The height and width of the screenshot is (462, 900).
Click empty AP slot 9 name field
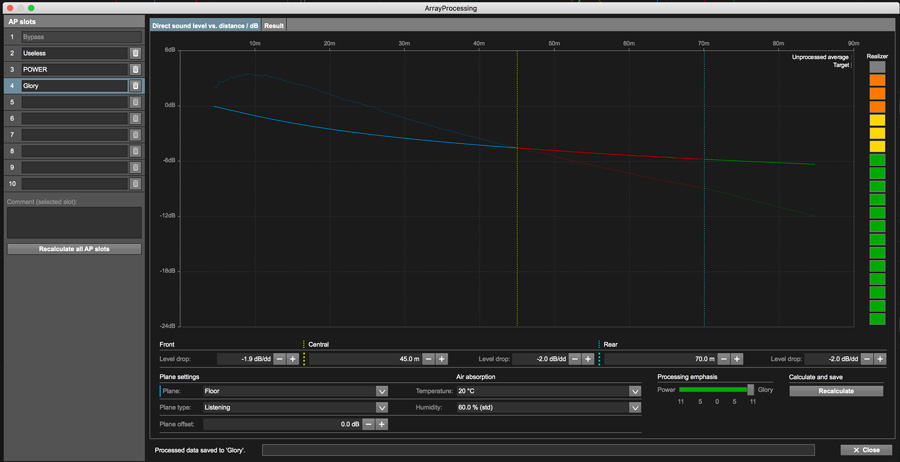(74, 168)
